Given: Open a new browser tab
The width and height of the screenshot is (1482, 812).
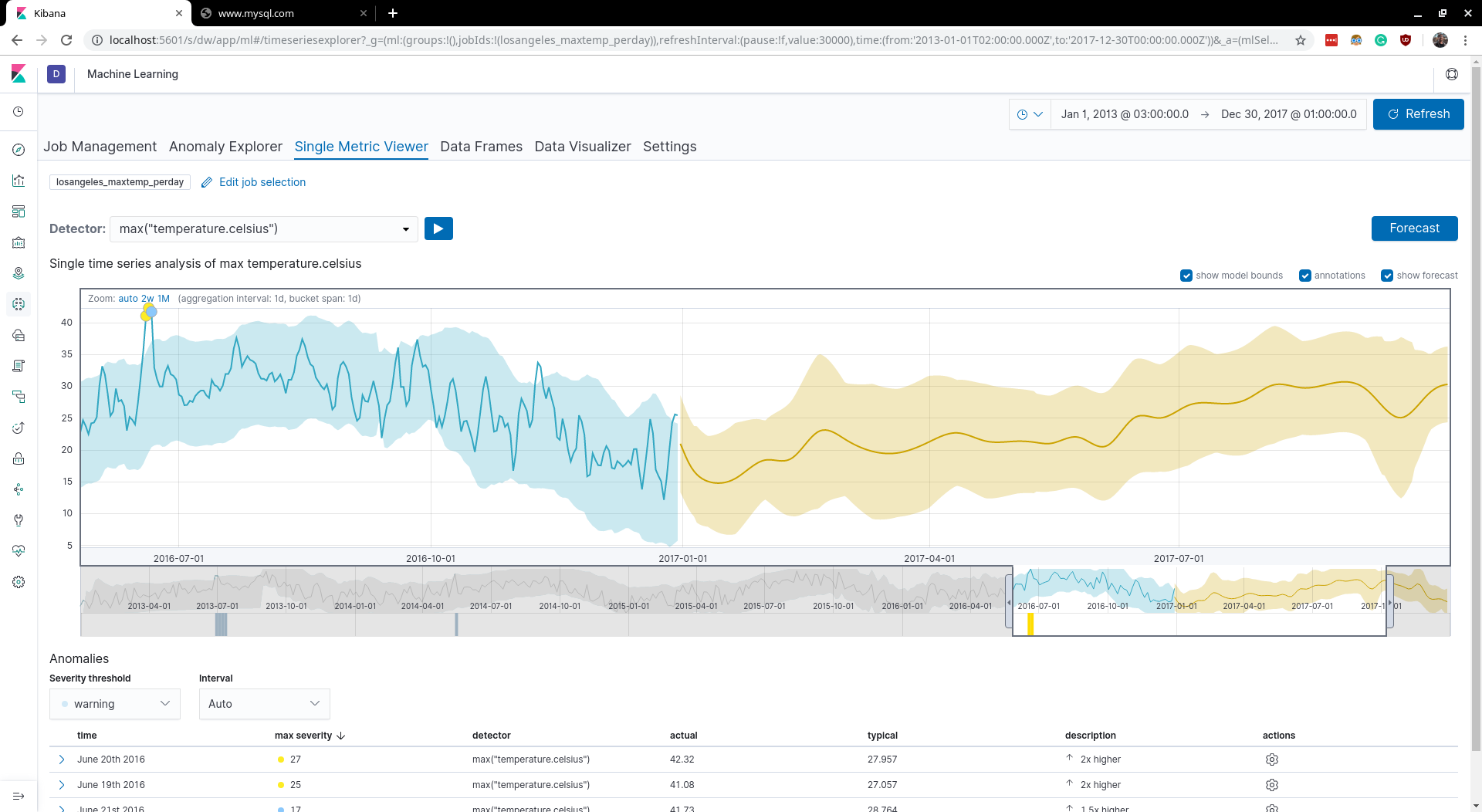Looking at the screenshot, I should [393, 13].
